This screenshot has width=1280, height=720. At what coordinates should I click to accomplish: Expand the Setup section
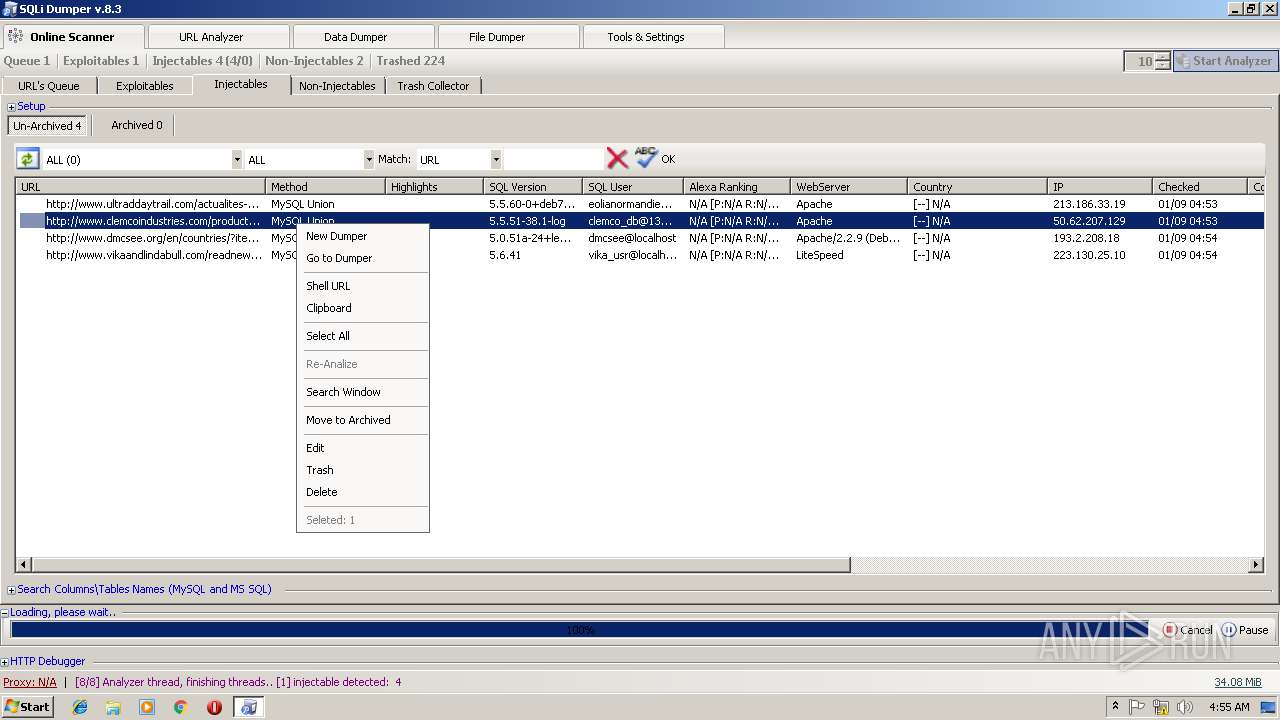[x=12, y=107]
